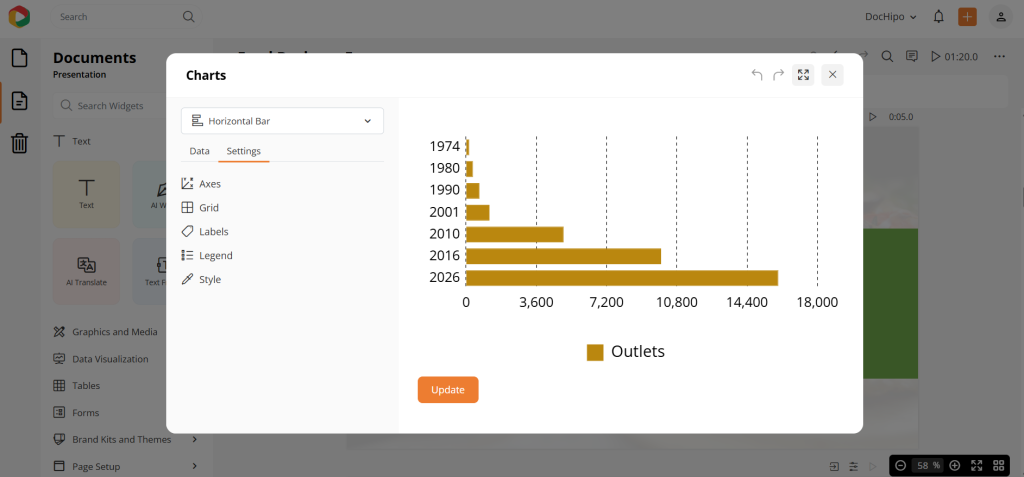The width and height of the screenshot is (1024, 477).
Task: Open the Horizontal Bar chart type dropdown
Action: click(x=282, y=121)
